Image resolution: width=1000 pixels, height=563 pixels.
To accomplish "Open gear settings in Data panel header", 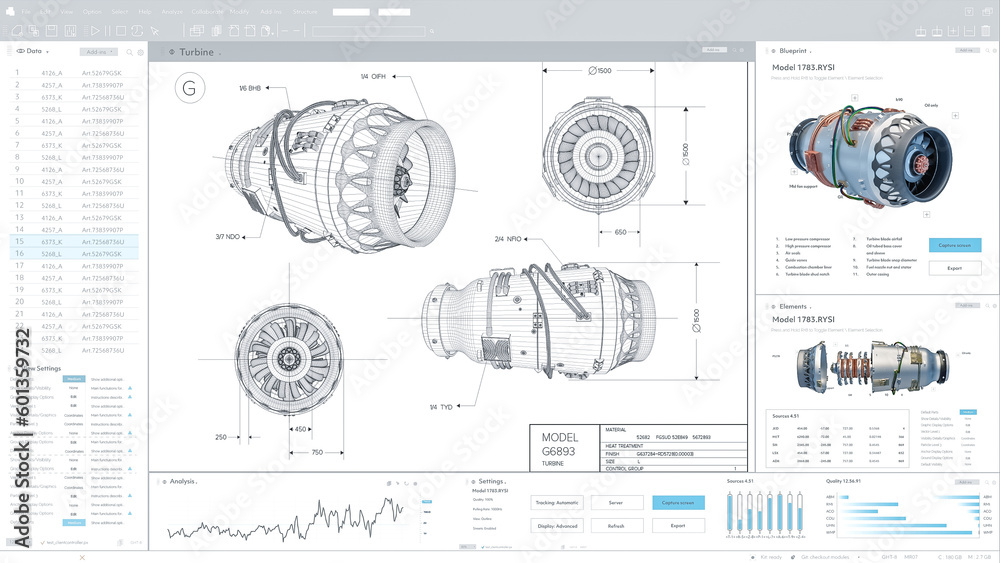I will pos(140,52).
